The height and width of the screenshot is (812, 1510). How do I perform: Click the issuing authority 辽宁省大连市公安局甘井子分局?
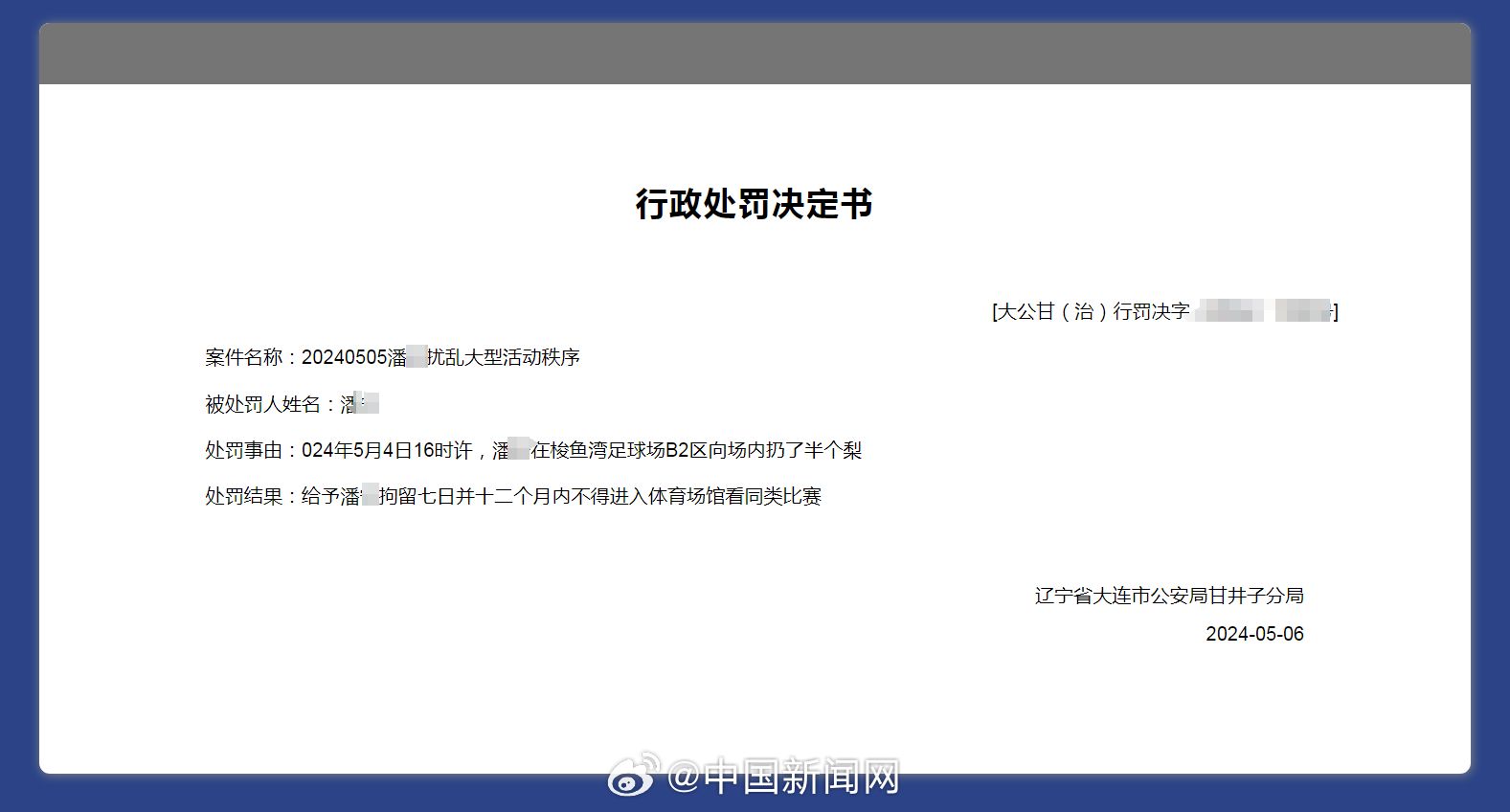(x=1169, y=596)
